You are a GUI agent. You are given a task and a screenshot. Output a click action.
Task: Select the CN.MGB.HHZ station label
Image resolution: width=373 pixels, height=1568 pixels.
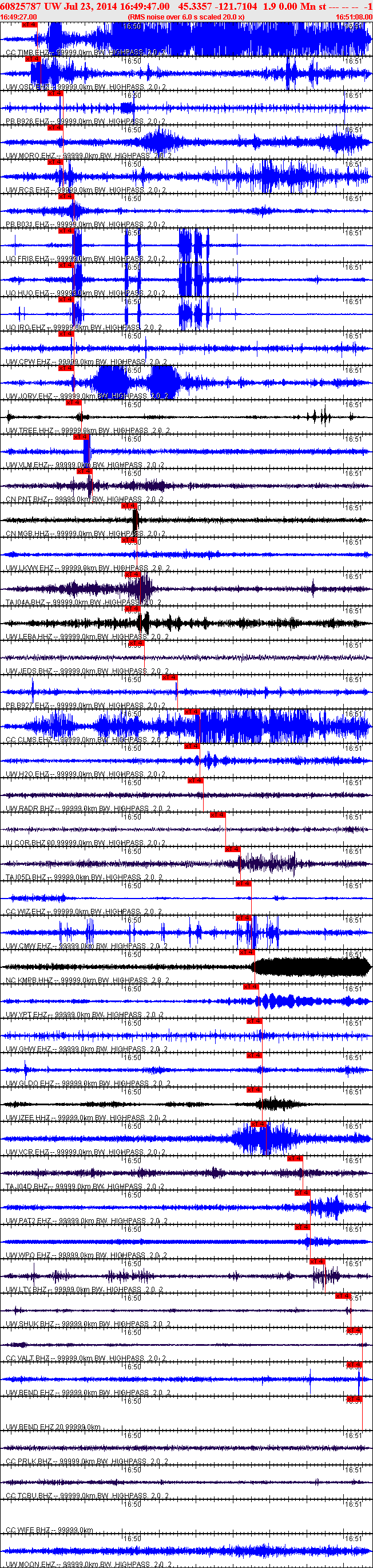[x=85, y=534]
